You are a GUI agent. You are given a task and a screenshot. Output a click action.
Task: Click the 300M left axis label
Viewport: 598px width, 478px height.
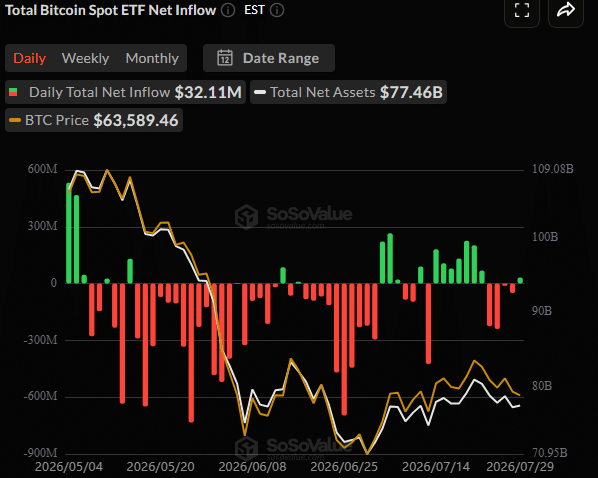pos(42,226)
